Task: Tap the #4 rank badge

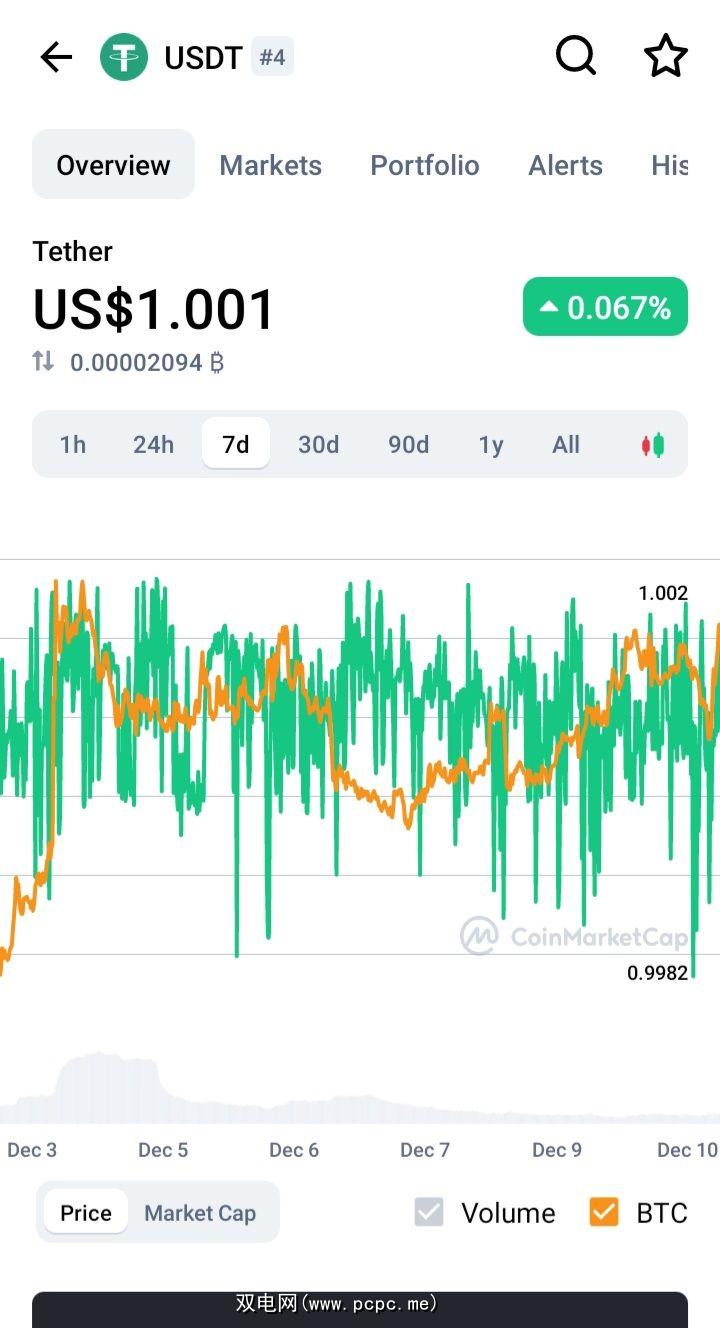Action: (x=272, y=57)
